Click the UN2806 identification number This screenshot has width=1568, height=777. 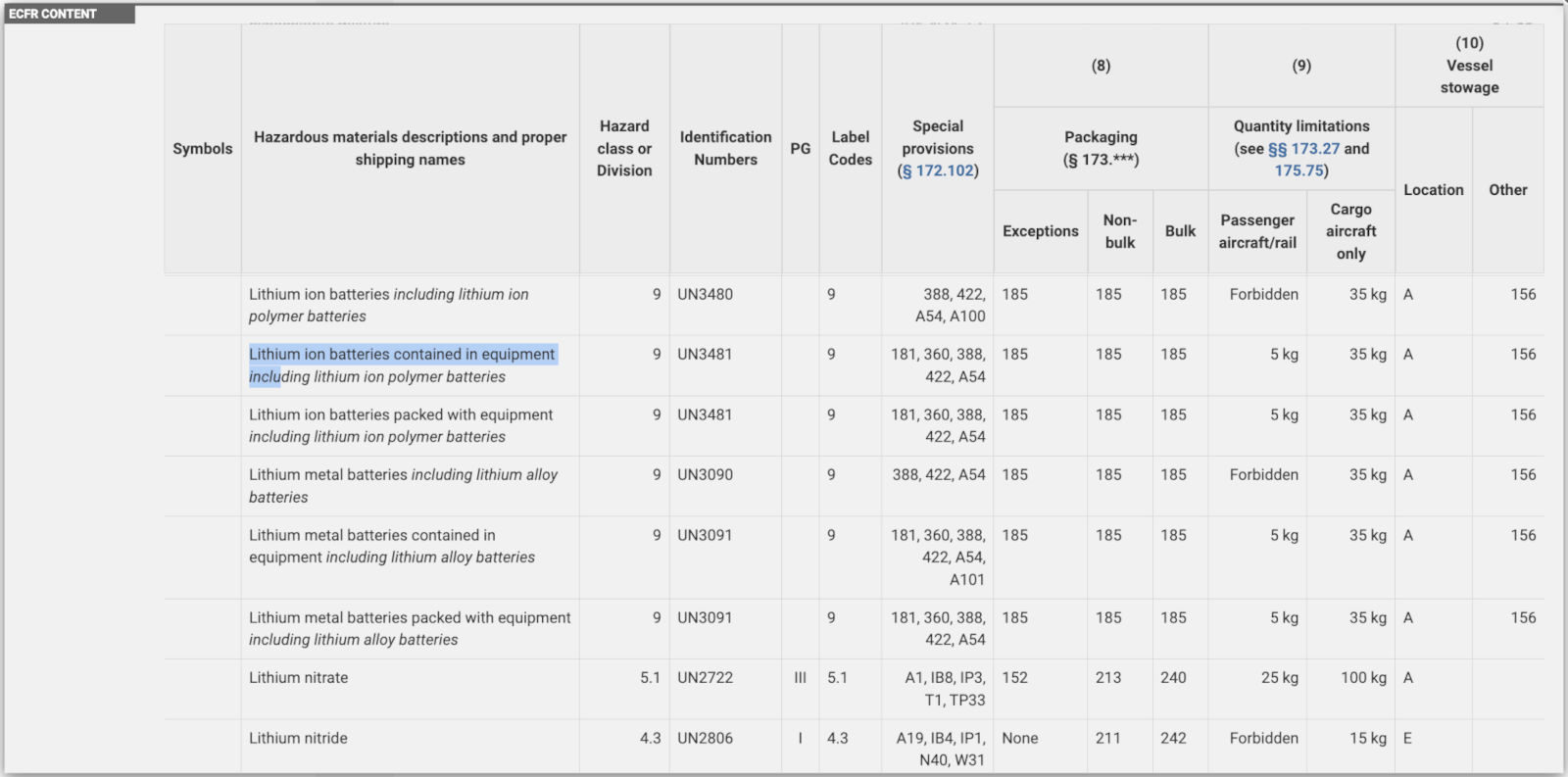705,739
